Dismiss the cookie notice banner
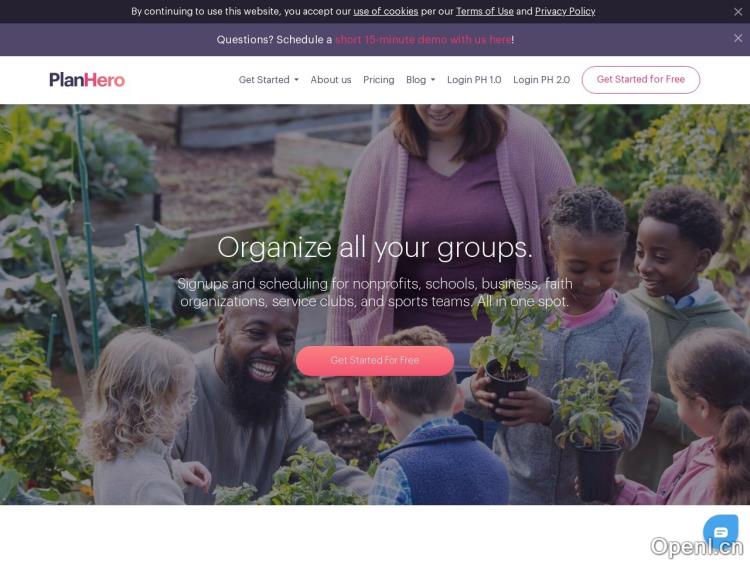Screen dimensions: 750x562 738,12
